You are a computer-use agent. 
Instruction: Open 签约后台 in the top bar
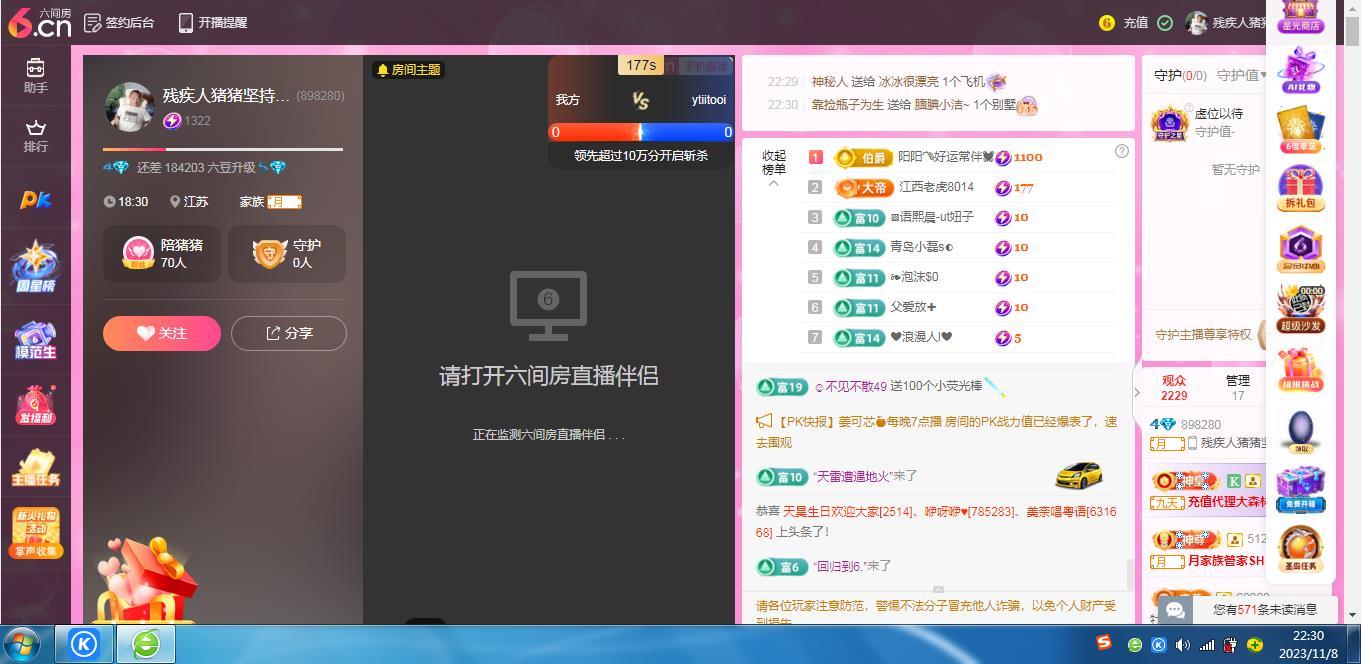(119, 22)
